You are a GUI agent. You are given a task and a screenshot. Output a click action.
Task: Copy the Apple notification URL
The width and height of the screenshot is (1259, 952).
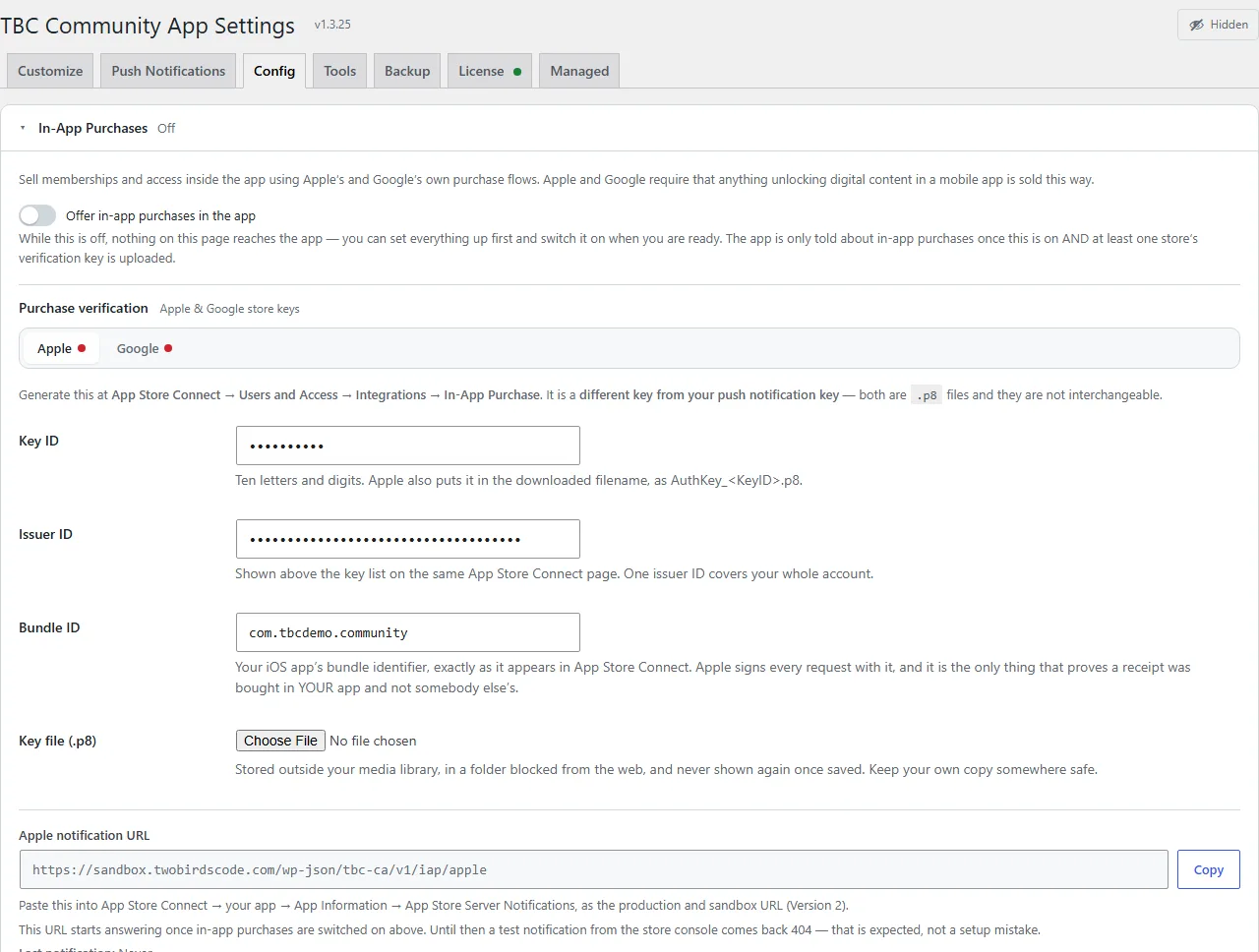1209,869
